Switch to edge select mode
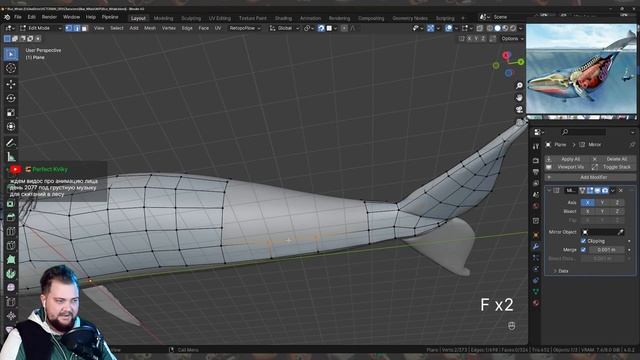Viewport: 640px width, 360px height. 76,28
